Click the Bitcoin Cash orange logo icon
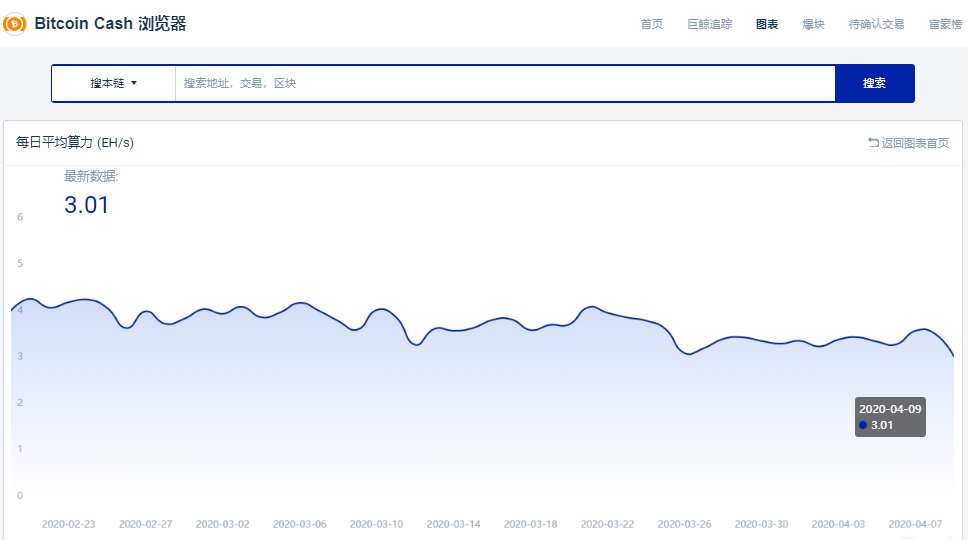Screen dimensions: 968x540 pyautogui.click(x=14, y=24)
